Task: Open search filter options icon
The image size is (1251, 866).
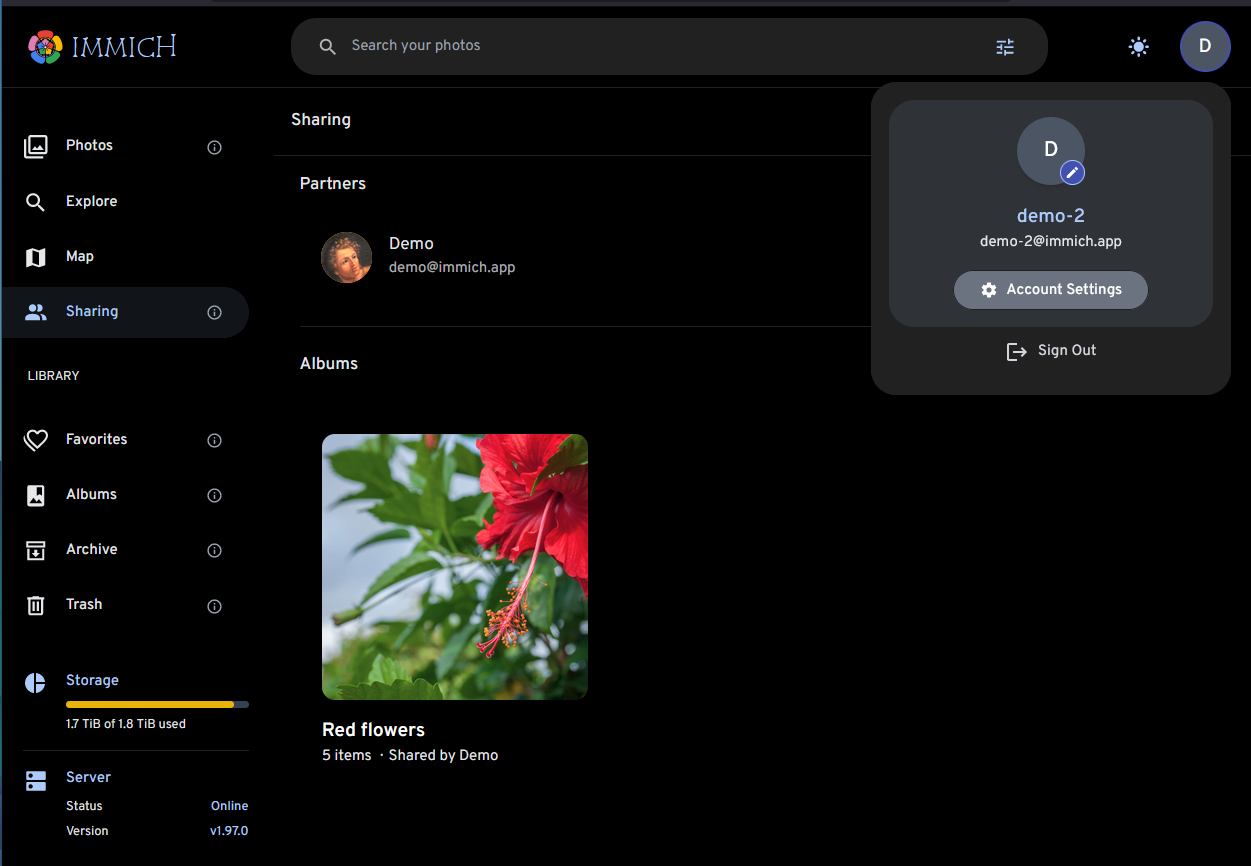Action: (1005, 47)
